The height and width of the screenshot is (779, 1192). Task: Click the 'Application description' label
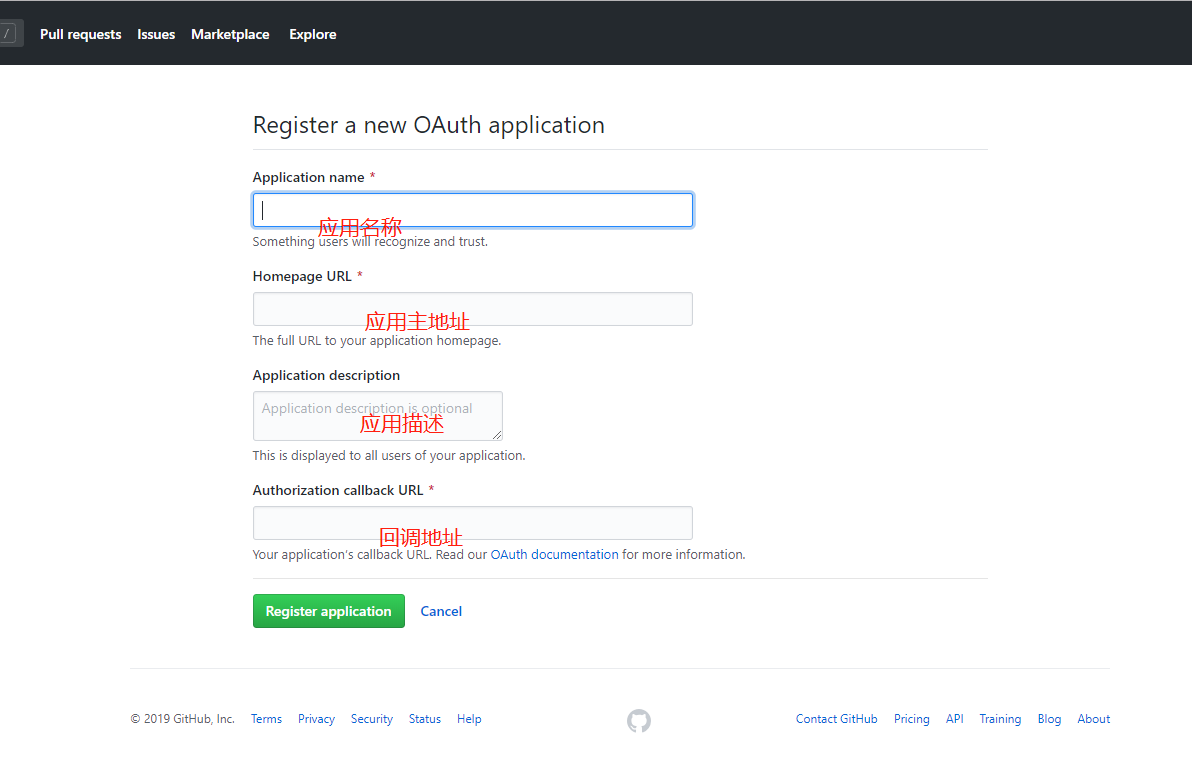326,375
